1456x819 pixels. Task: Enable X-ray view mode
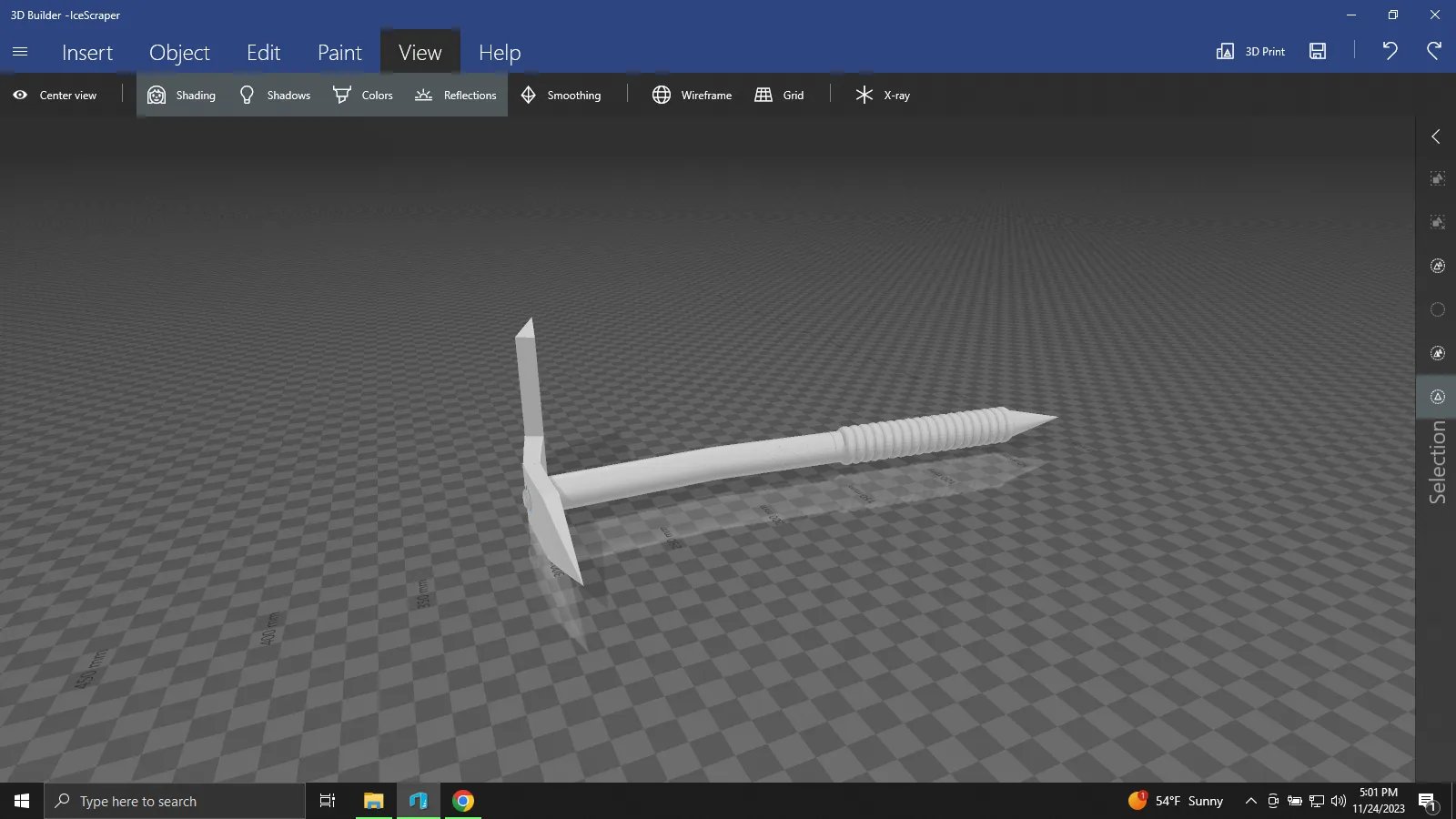pyautogui.click(x=882, y=95)
